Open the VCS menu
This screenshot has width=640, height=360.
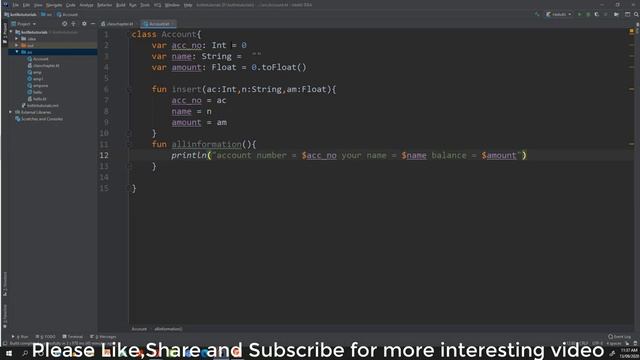(157, 5)
